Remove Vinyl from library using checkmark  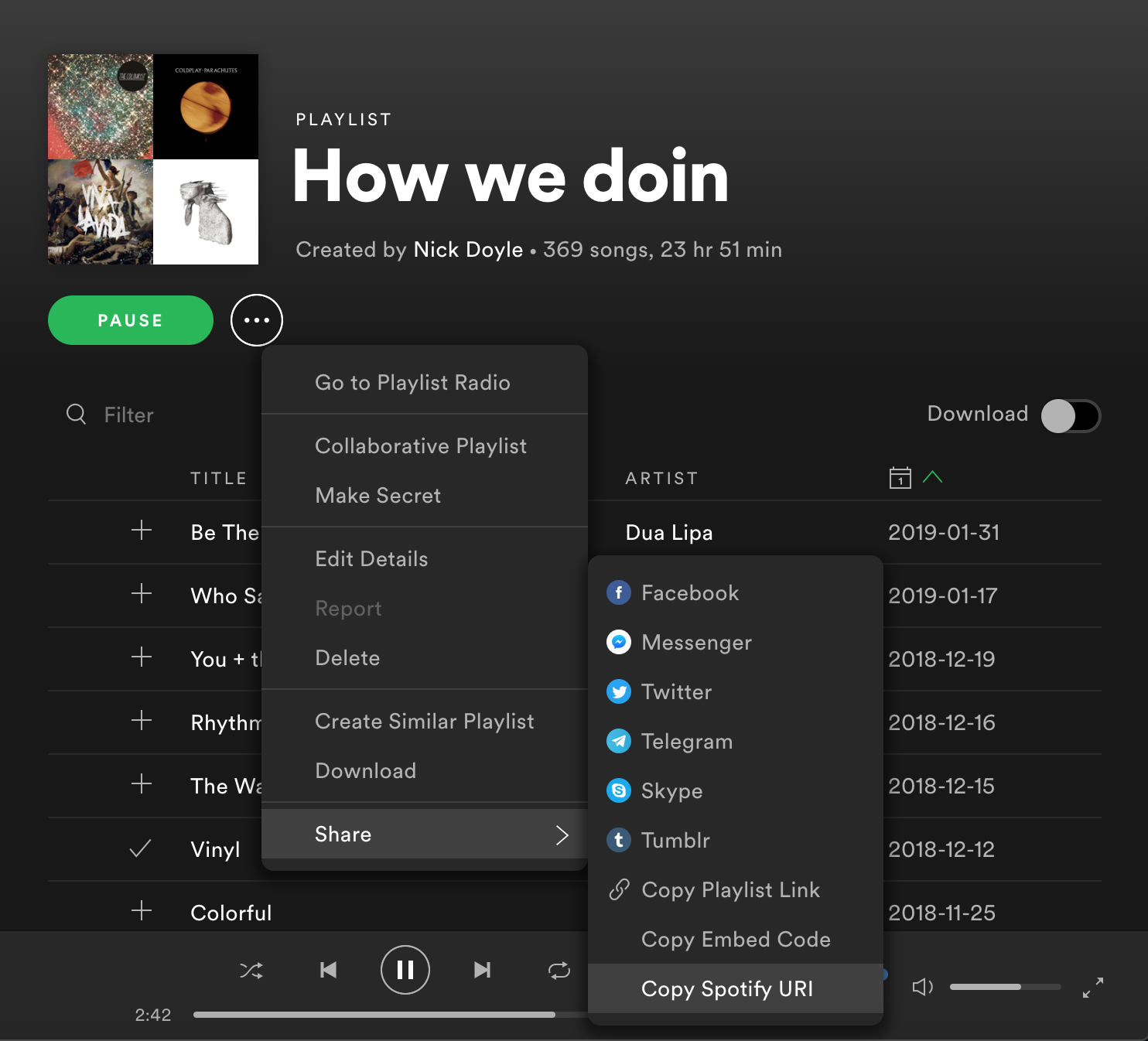(x=141, y=849)
